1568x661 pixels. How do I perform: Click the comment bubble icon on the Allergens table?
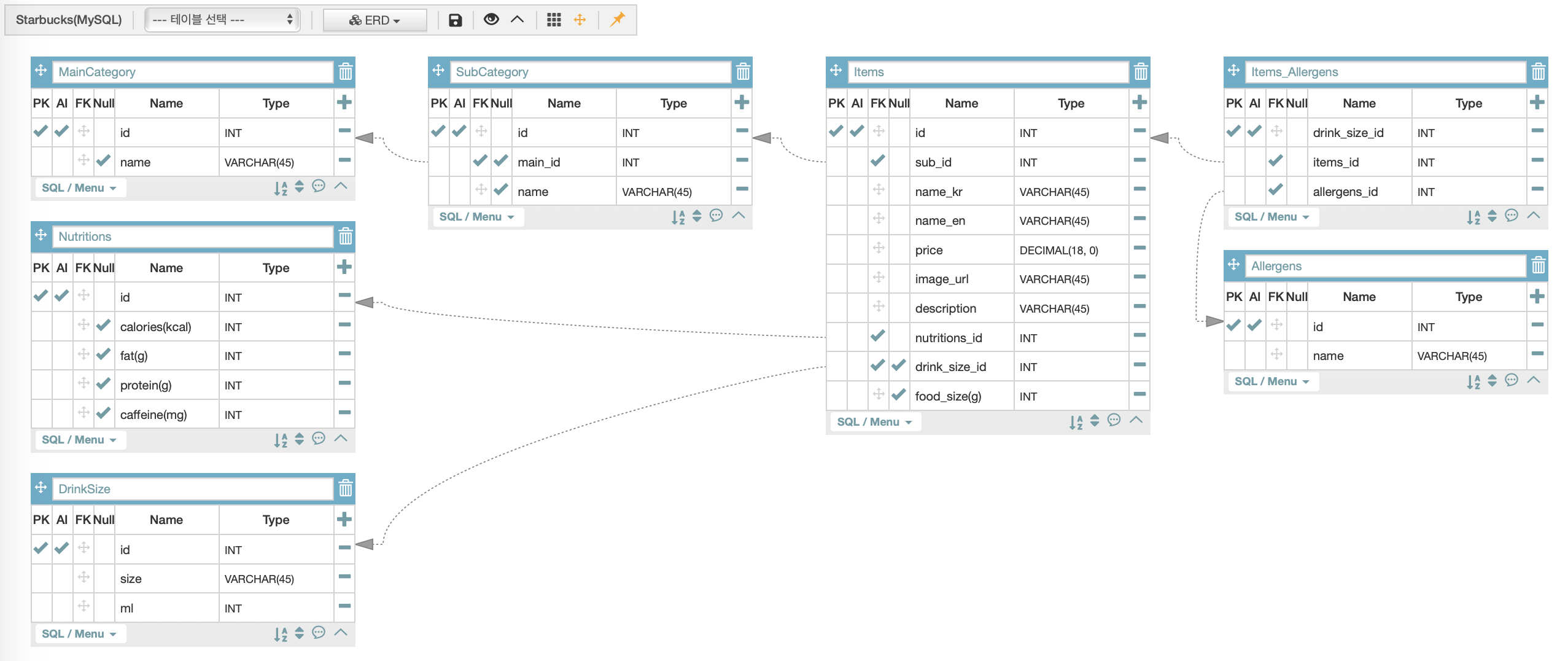tap(1510, 381)
